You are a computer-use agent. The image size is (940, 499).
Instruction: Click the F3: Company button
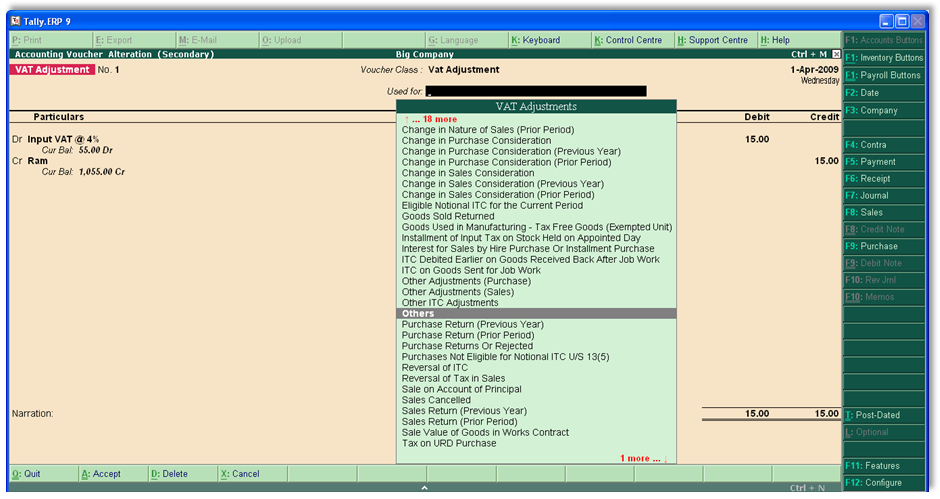[x=884, y=110]
